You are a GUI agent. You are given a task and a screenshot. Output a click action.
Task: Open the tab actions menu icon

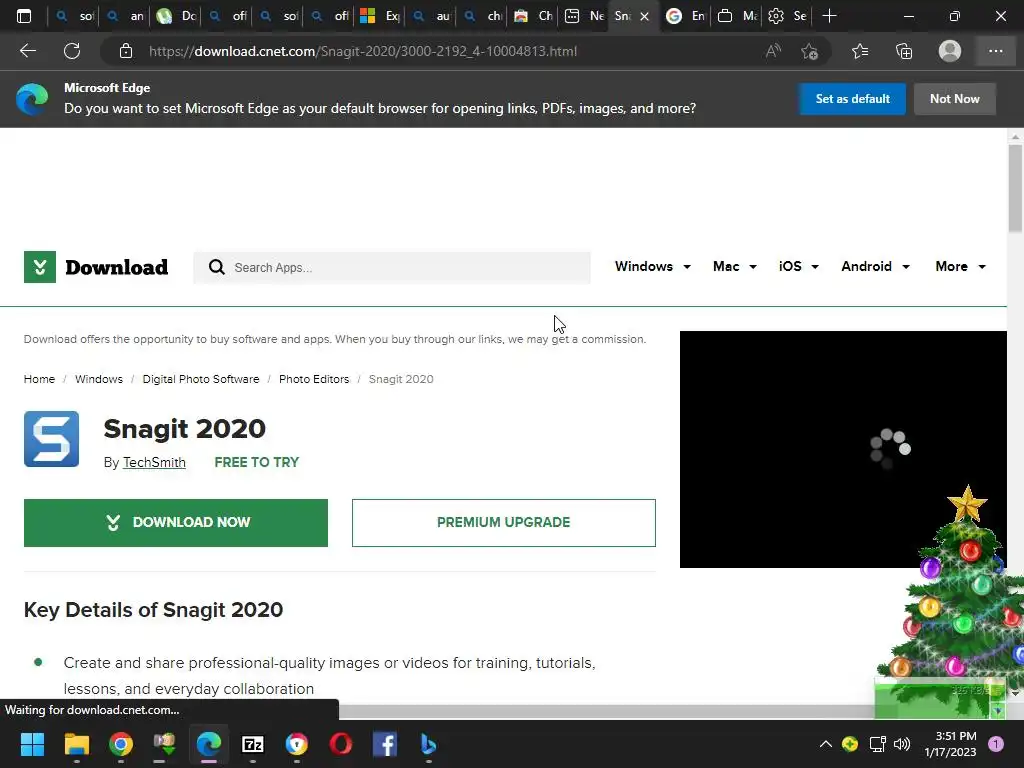[24, 16]
